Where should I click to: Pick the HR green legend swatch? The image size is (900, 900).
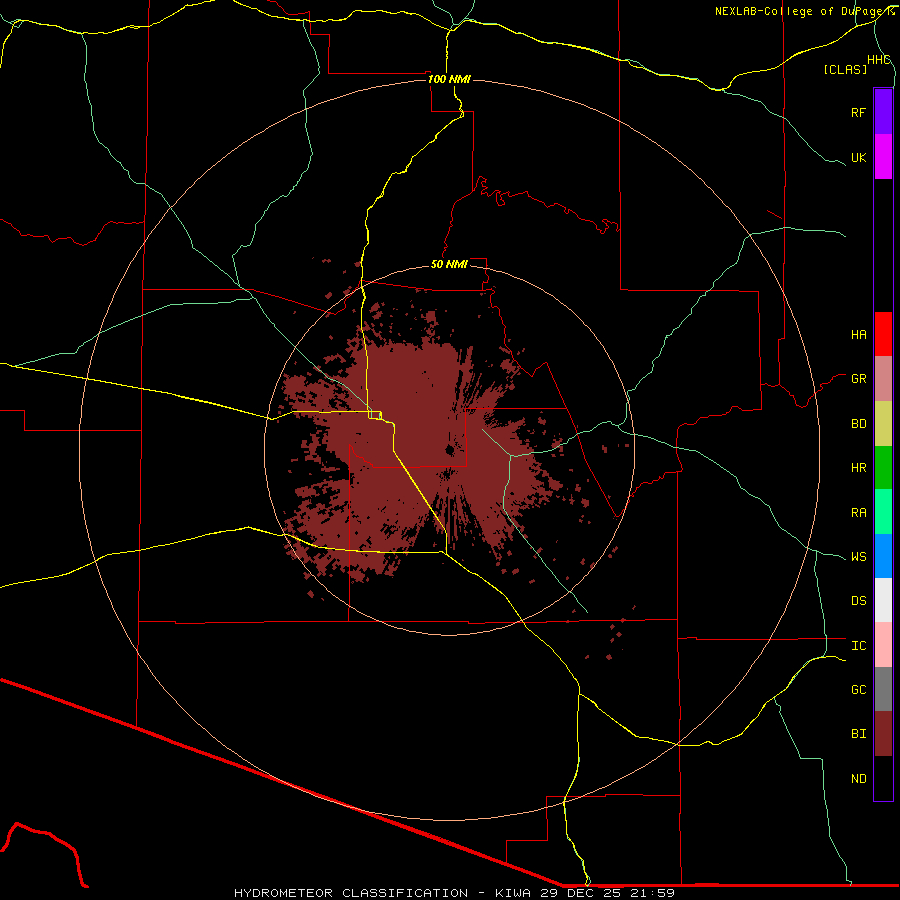pyautogui.click(x=883, y=467)
